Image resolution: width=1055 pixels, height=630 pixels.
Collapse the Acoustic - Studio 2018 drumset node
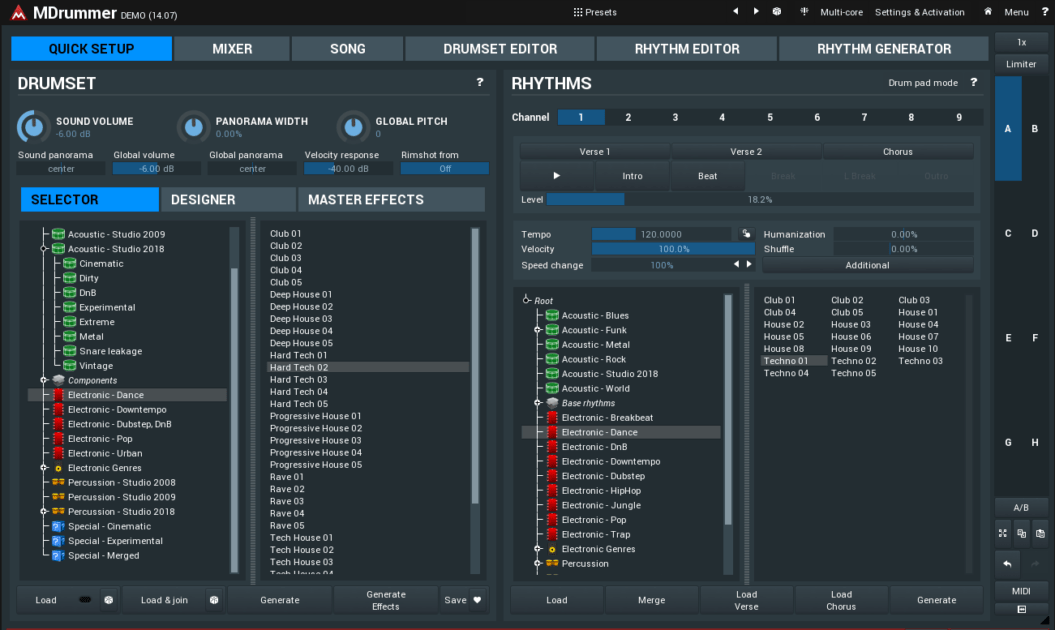pos(44,249)
